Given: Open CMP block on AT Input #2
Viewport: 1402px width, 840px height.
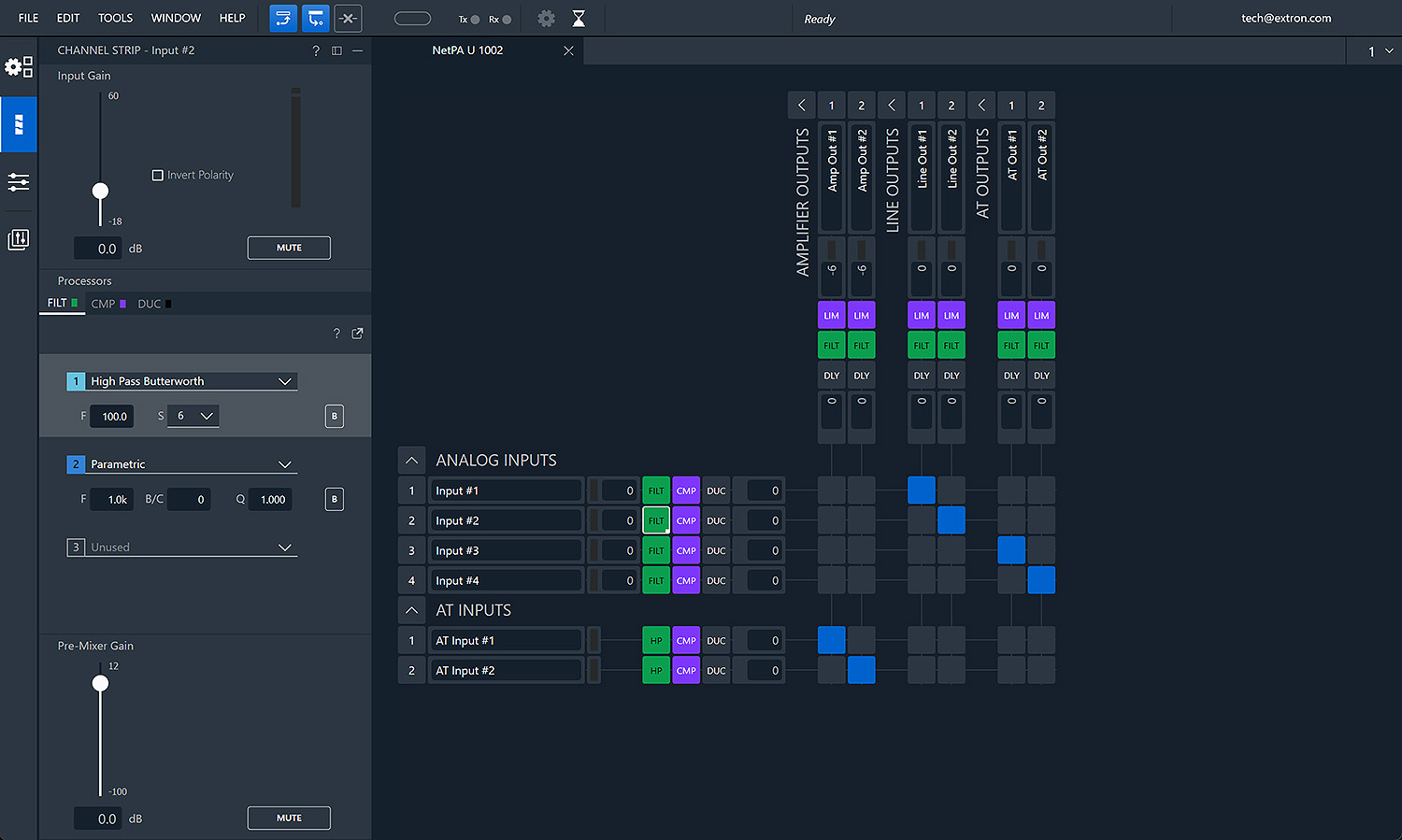Looking at the screenshot, I should pos(686,671).
